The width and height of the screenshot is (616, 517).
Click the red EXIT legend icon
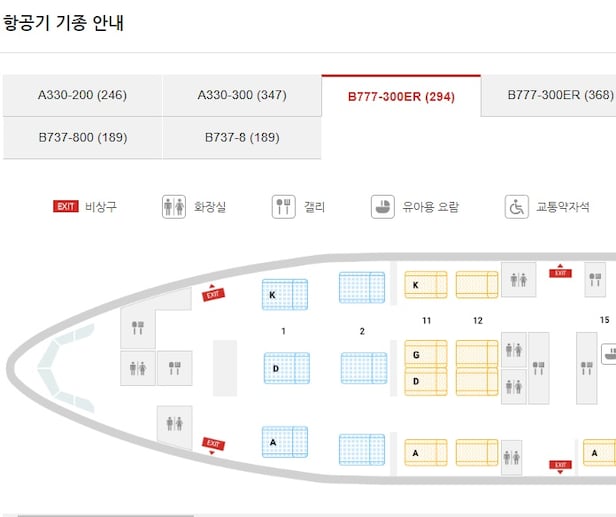(66, 207)
